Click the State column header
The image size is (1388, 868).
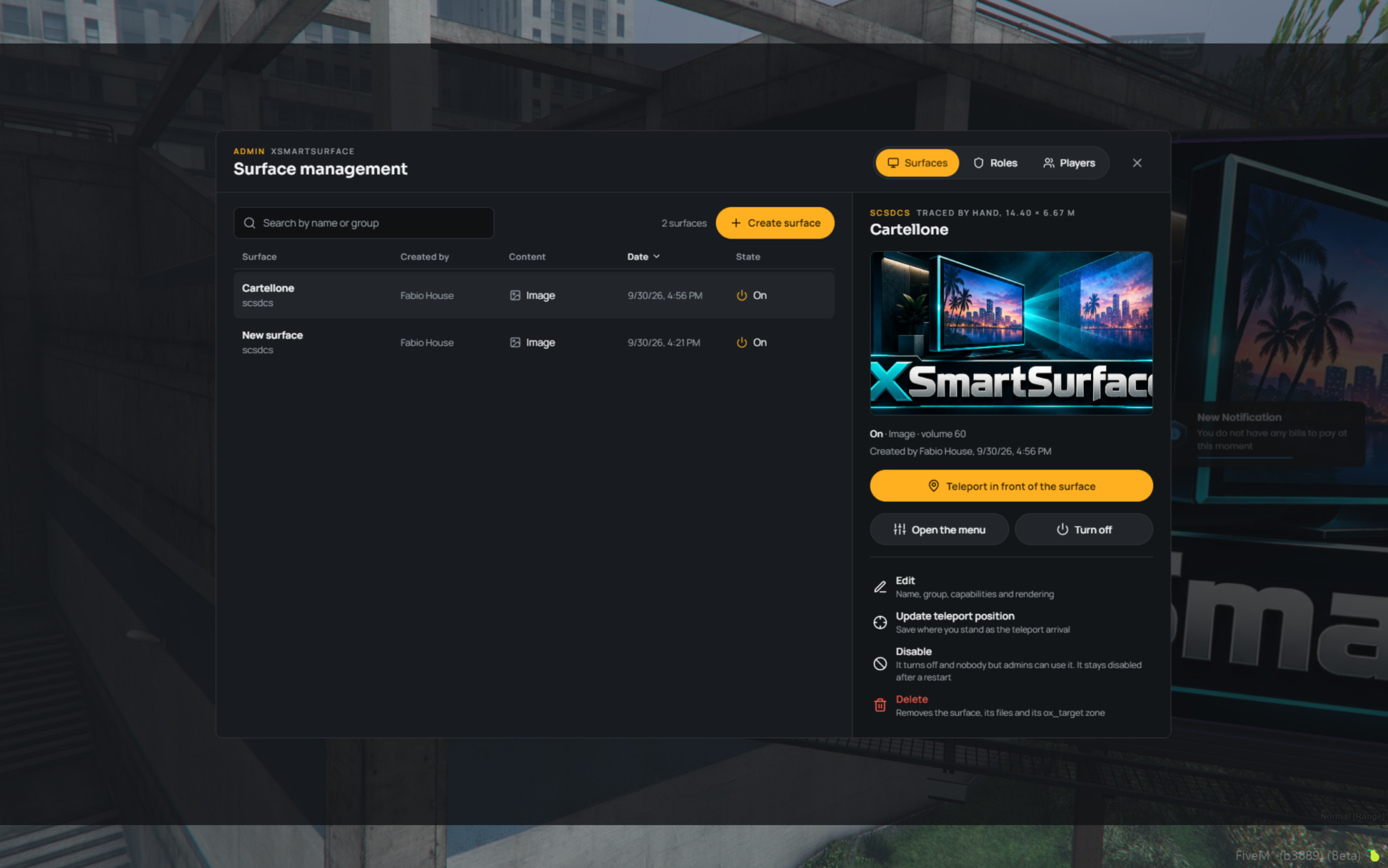point(747,257)
